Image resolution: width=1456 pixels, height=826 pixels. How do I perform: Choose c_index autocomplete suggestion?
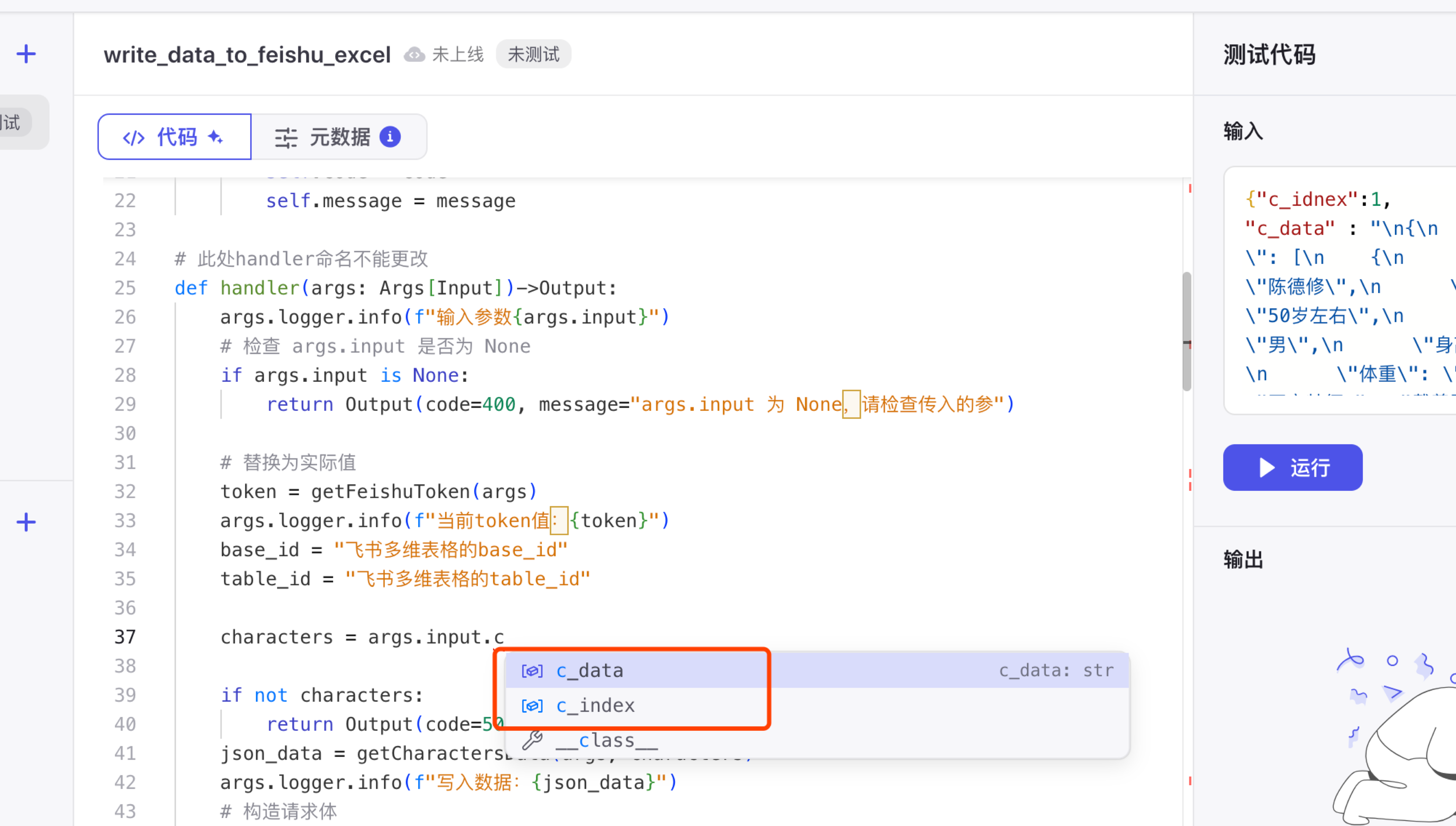click(596, 706)
